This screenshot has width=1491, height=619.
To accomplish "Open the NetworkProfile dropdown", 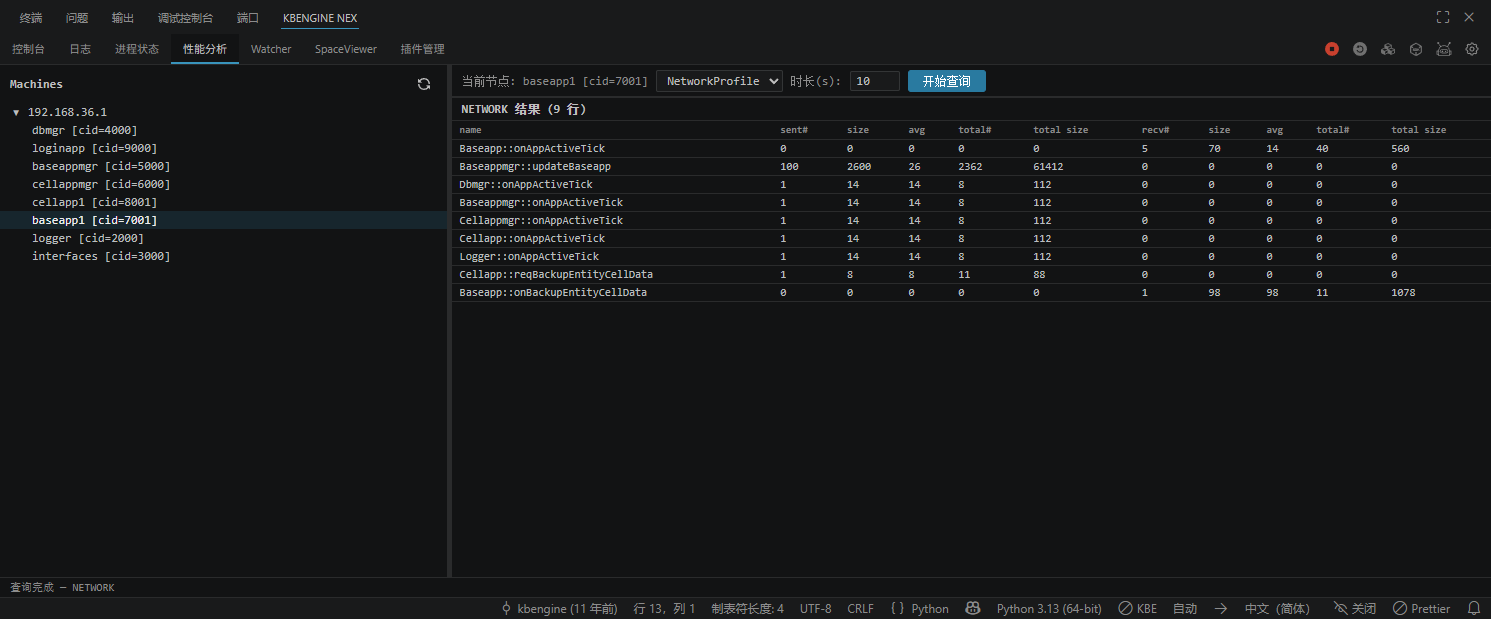I will pyautogui.click(x=719, y=81).
